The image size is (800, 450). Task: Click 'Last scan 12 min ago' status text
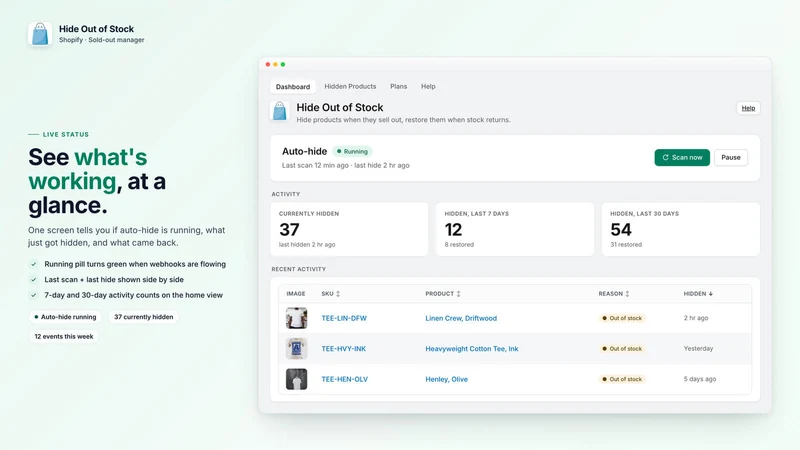(x=315, y=165)
